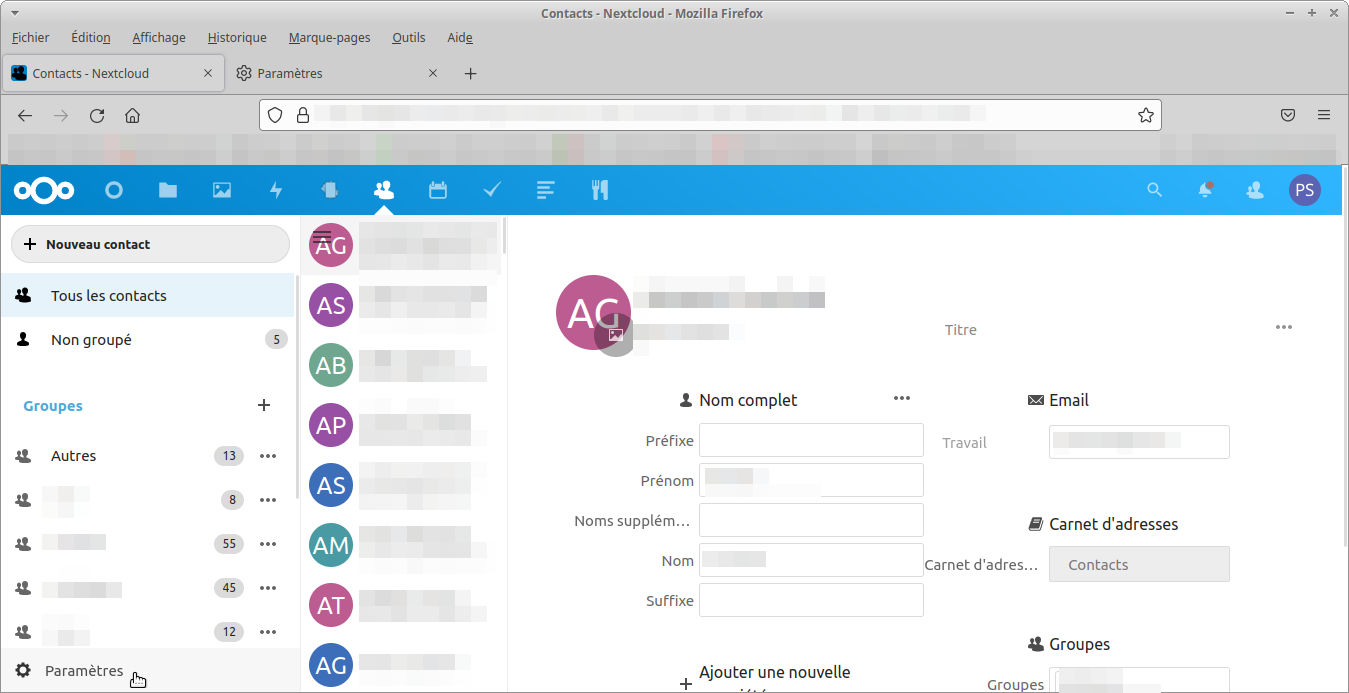Open the Files app folder icon

(x=167, y=190)
